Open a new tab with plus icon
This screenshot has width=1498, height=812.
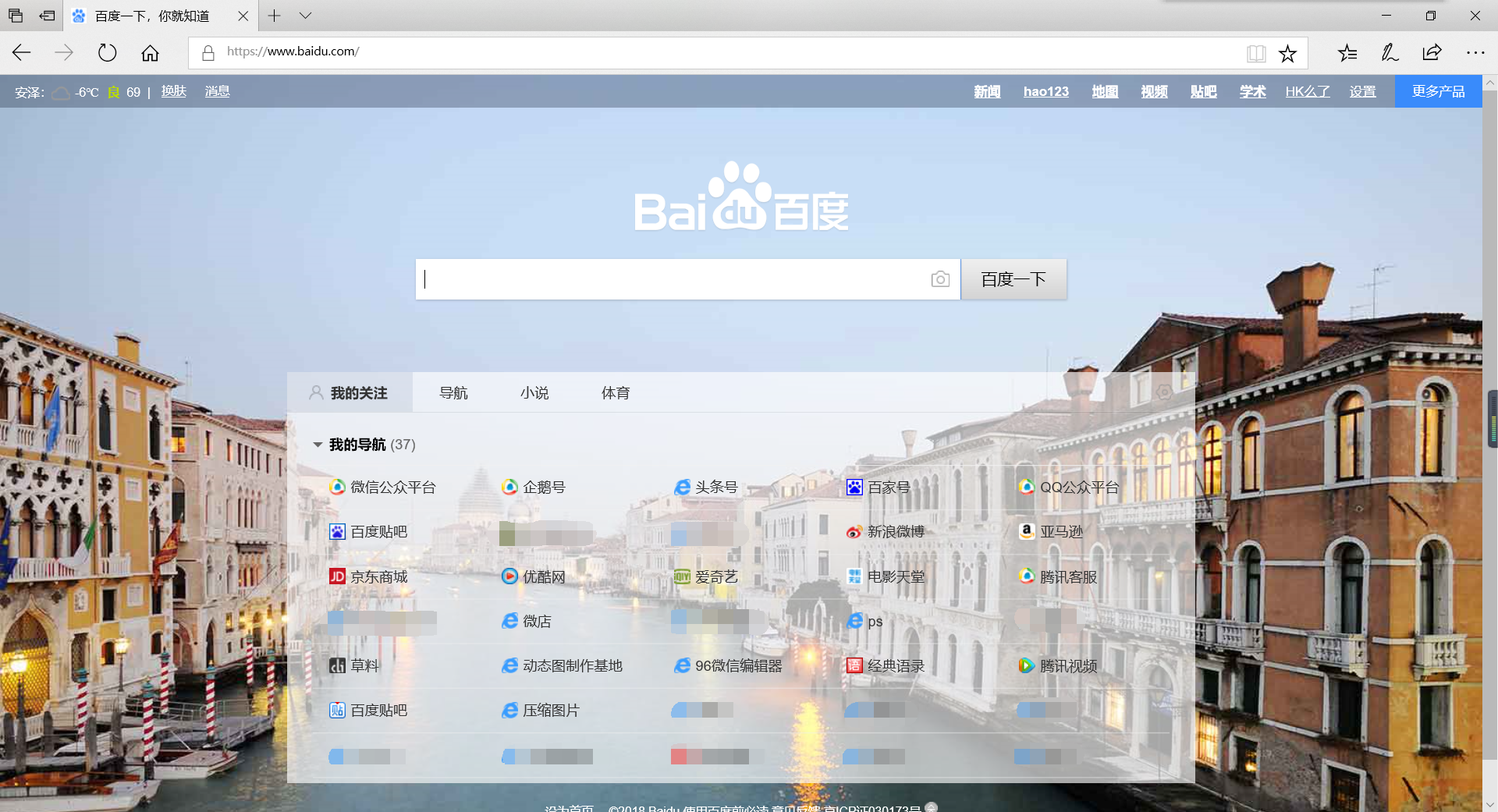pos(274,16)
